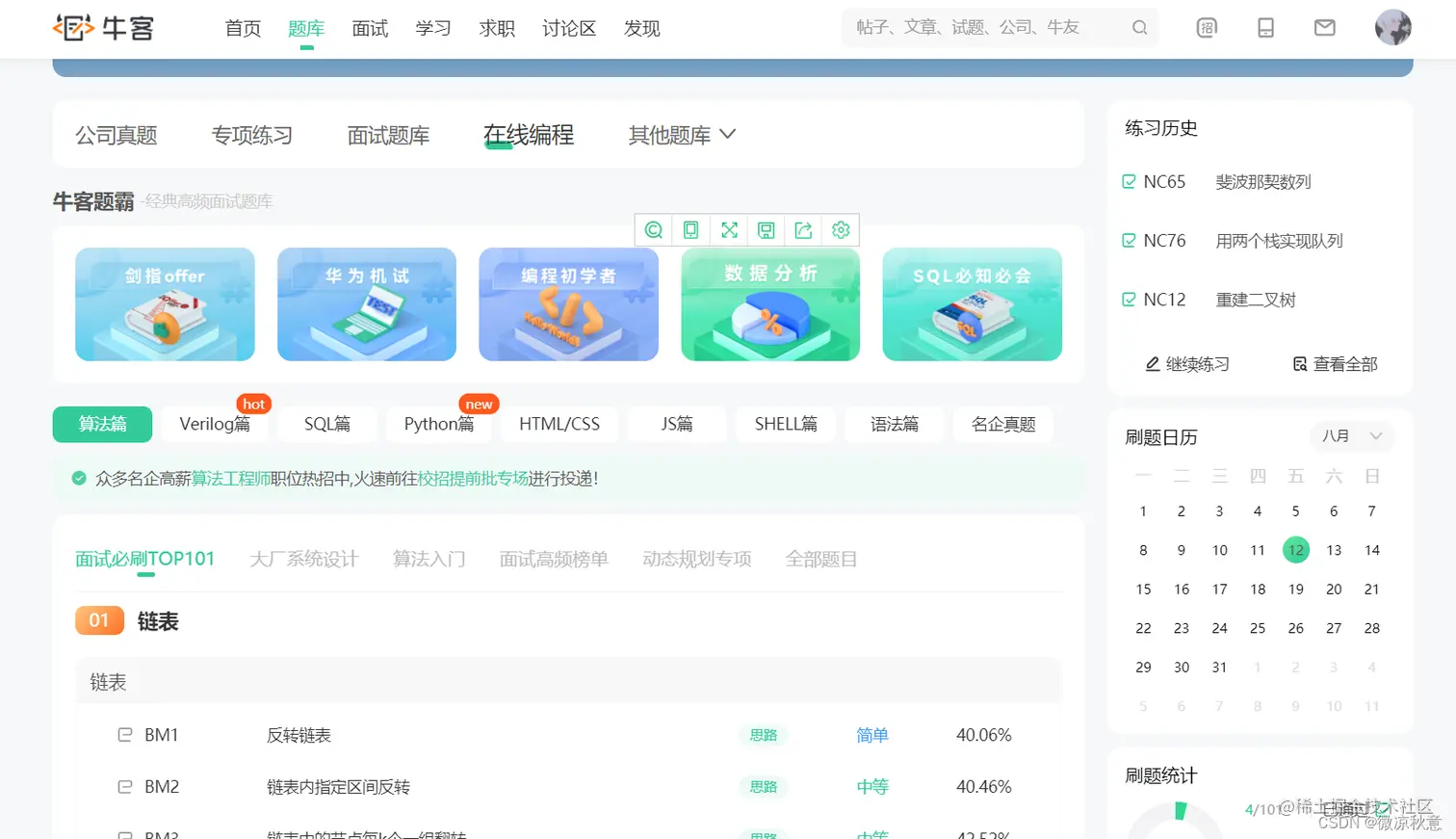Open the copyright/inspect icon in the floating toolbar

[653, 230]
